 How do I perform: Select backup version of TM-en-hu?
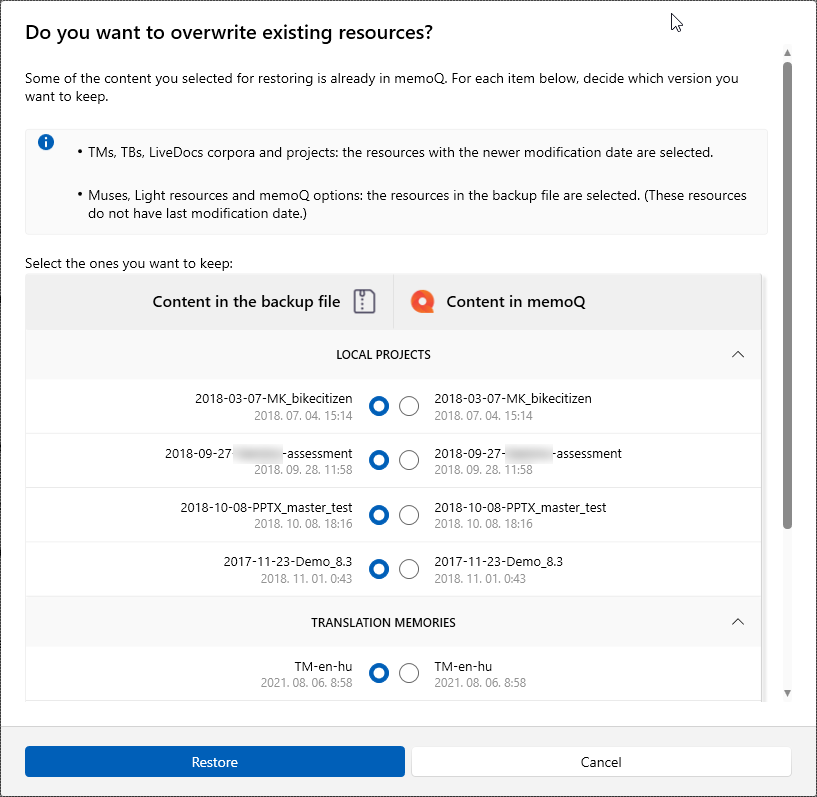[379, 673]
